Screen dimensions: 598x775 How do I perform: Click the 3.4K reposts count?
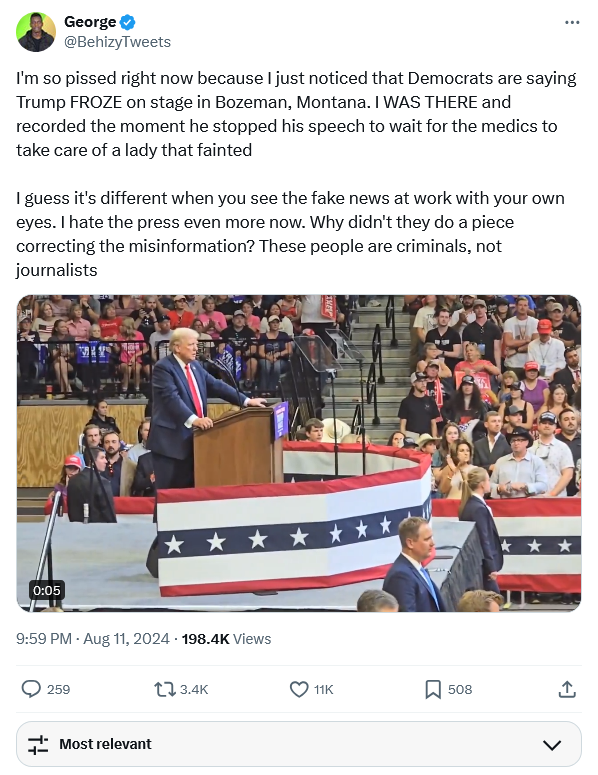(194, 689)
